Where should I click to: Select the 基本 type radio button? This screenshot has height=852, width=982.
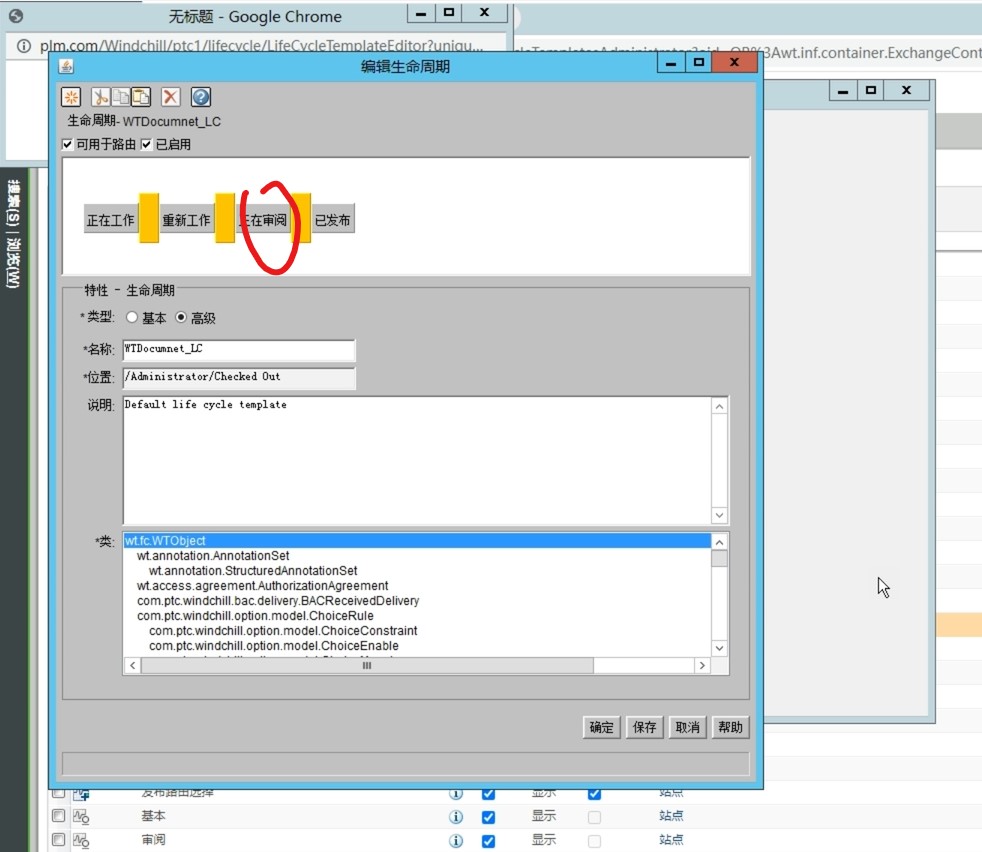(132, 317)
